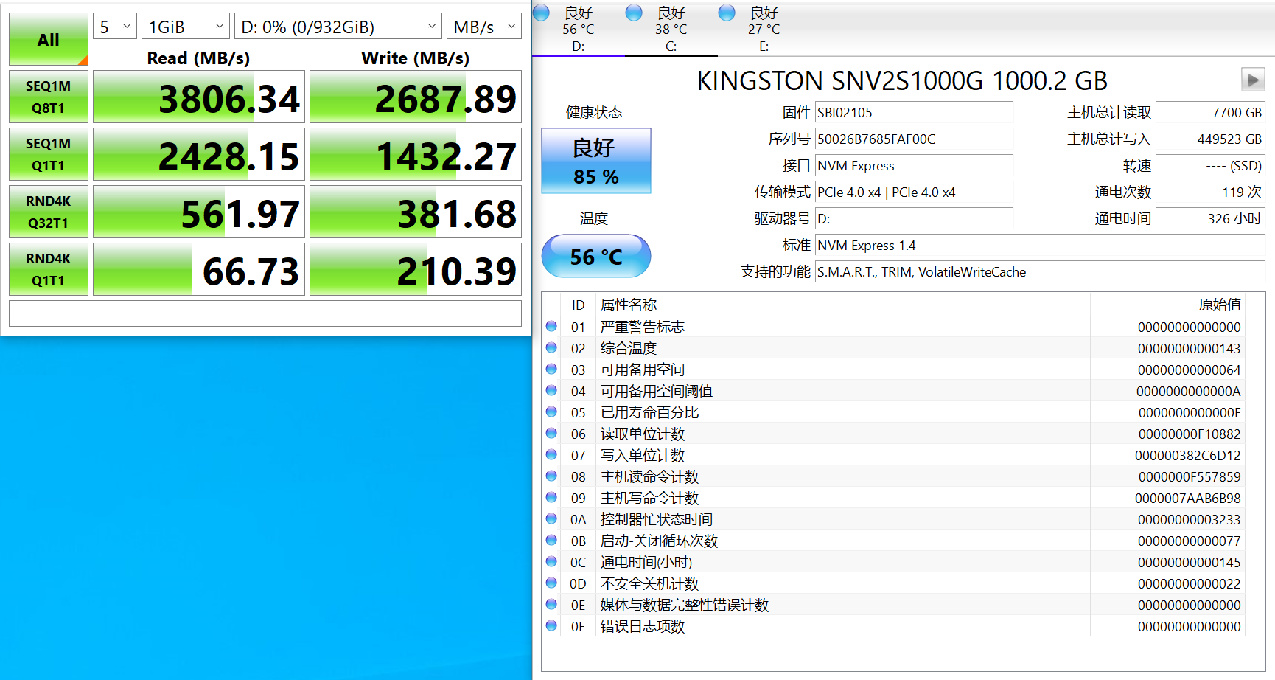
Task: Click the 119 次 power-on count value
Action: coord(1210,192)
